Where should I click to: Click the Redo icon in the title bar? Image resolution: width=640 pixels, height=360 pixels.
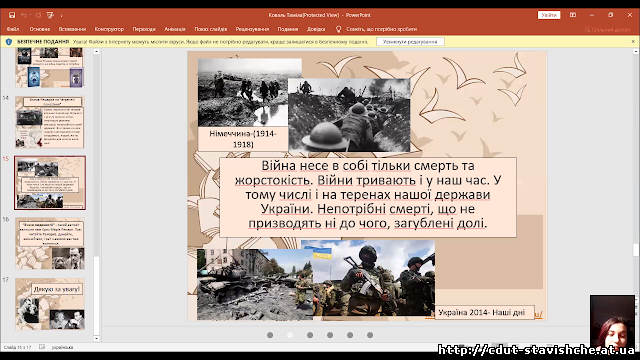38,15
